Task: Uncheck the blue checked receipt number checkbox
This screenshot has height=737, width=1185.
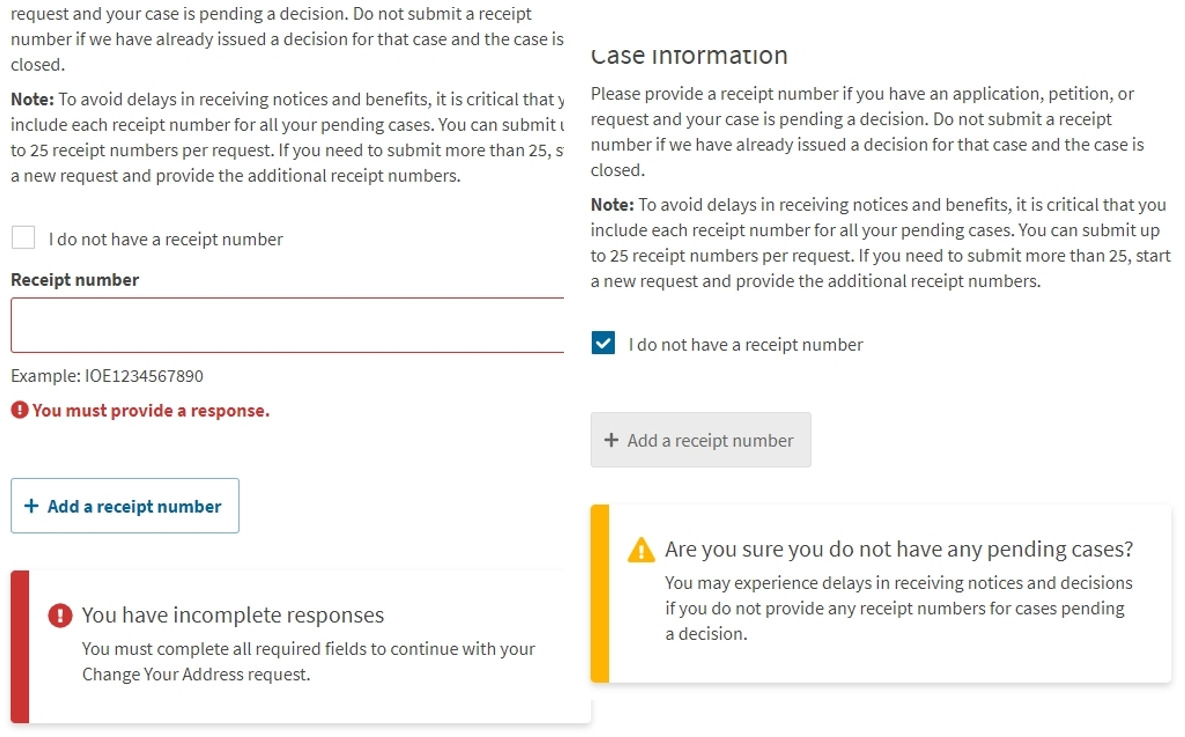Action: (603, 343)
